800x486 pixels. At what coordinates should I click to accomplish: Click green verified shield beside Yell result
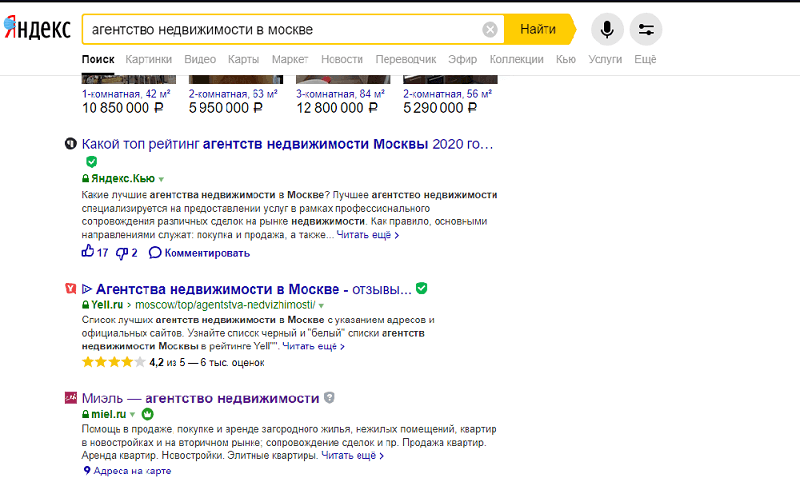pos(421,288)
